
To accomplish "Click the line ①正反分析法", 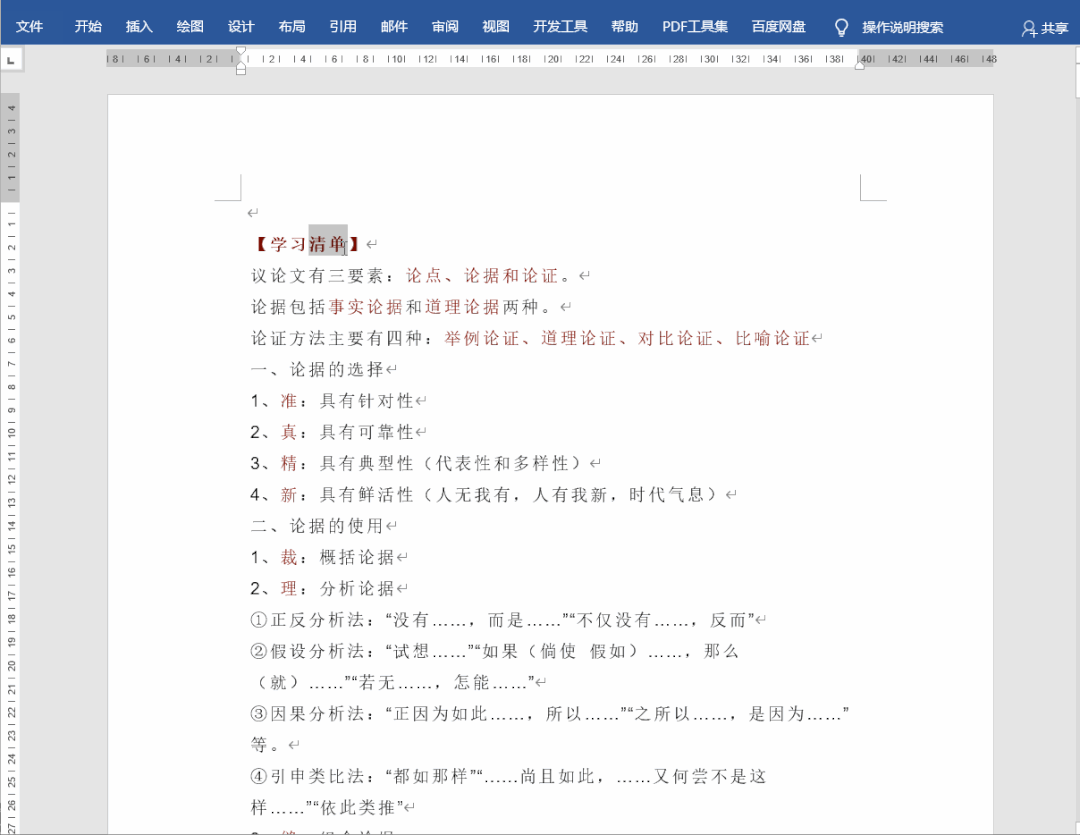I will click(502, 620).
